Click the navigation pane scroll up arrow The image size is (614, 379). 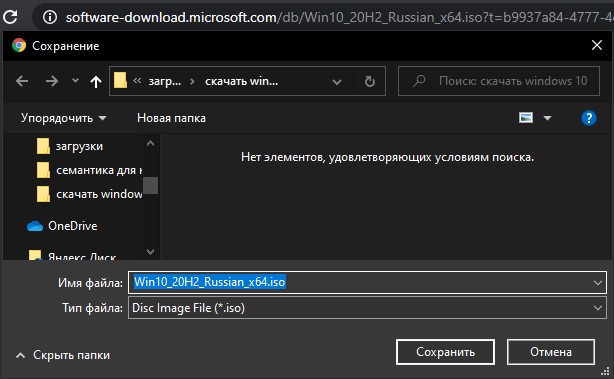coord(150,144)
